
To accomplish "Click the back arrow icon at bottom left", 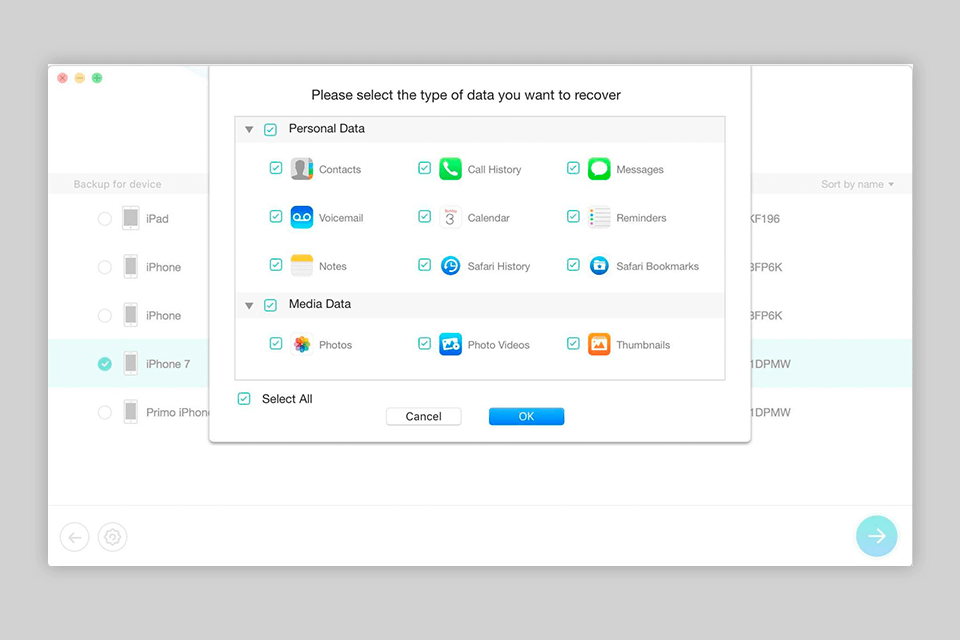I will coord(75,537).
